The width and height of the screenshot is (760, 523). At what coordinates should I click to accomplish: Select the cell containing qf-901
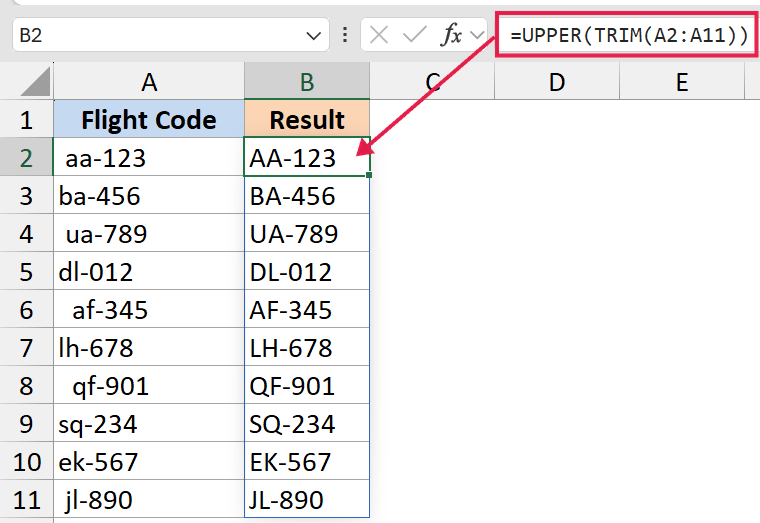point(149,385)
